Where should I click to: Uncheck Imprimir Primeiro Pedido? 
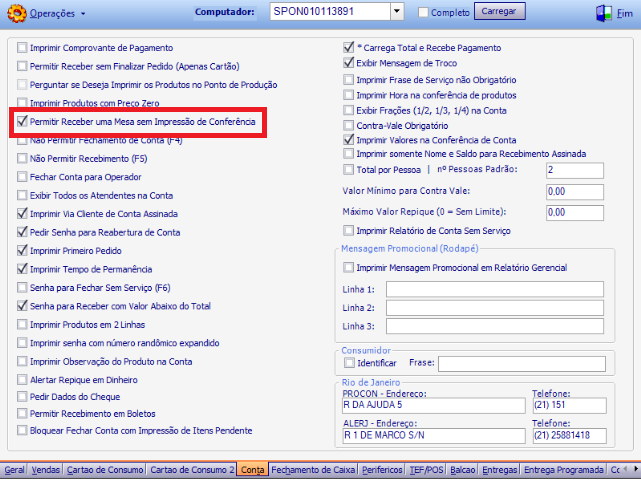click(x=22, y=250)
